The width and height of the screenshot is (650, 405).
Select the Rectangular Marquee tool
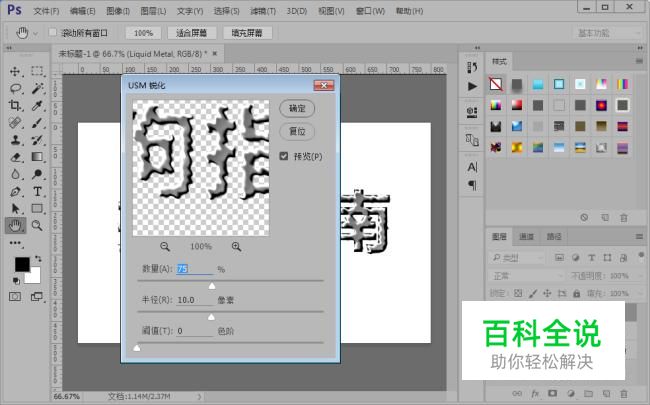(x=37, y=71)
